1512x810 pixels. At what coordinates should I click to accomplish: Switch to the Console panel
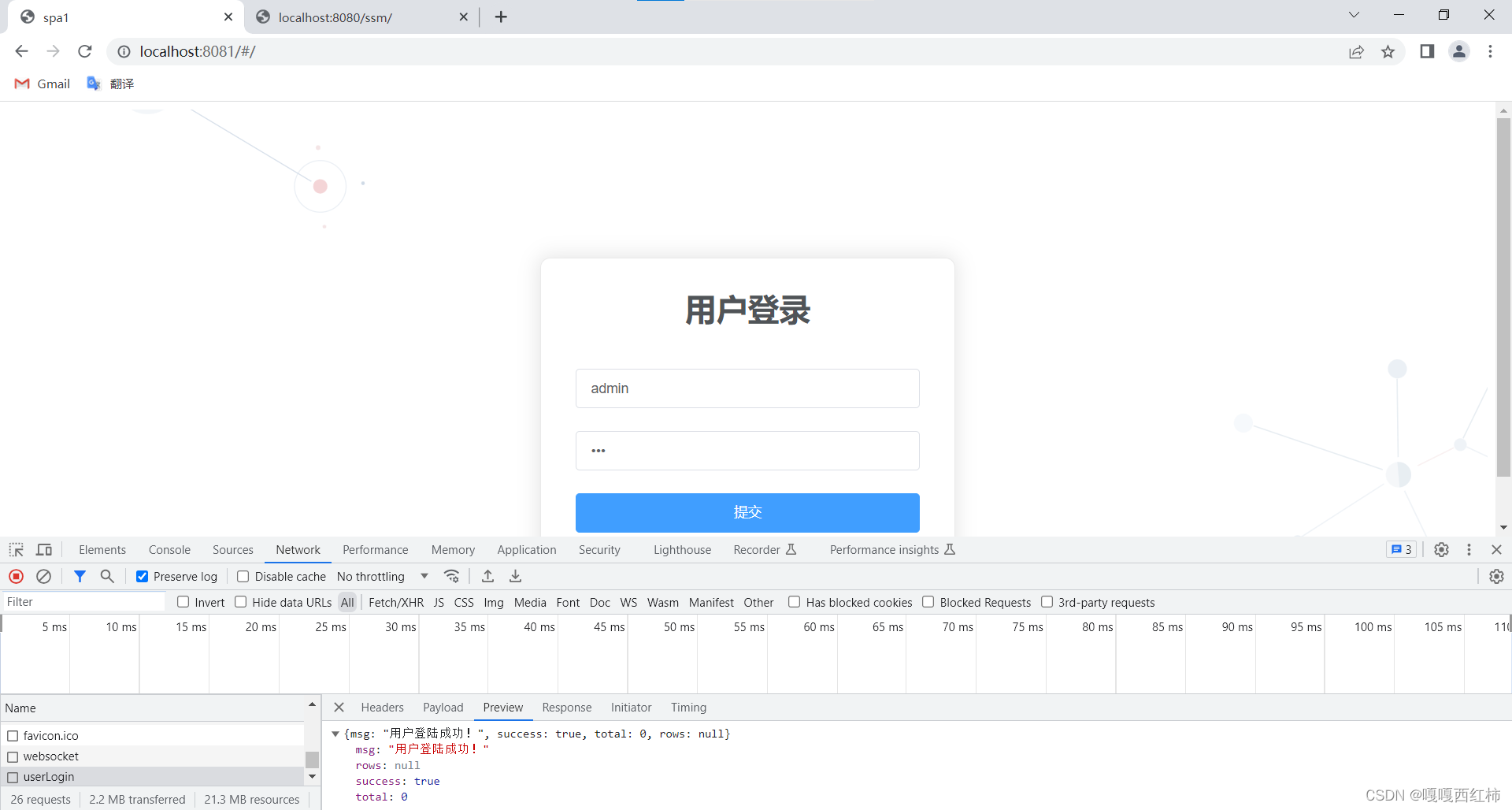tap(169, 549)
